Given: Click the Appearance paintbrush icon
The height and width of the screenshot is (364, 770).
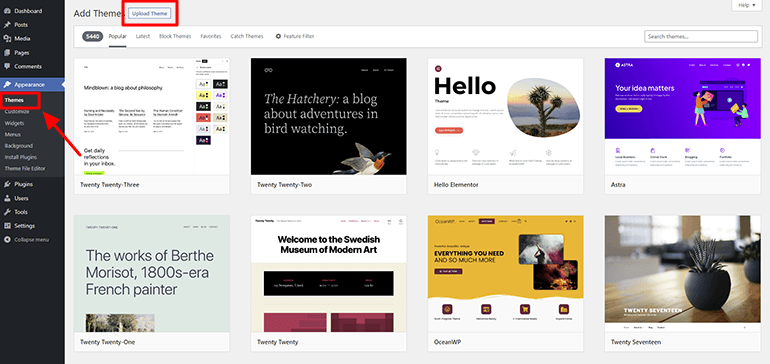Looking at the screenshot, I should (x=7, y=84).
